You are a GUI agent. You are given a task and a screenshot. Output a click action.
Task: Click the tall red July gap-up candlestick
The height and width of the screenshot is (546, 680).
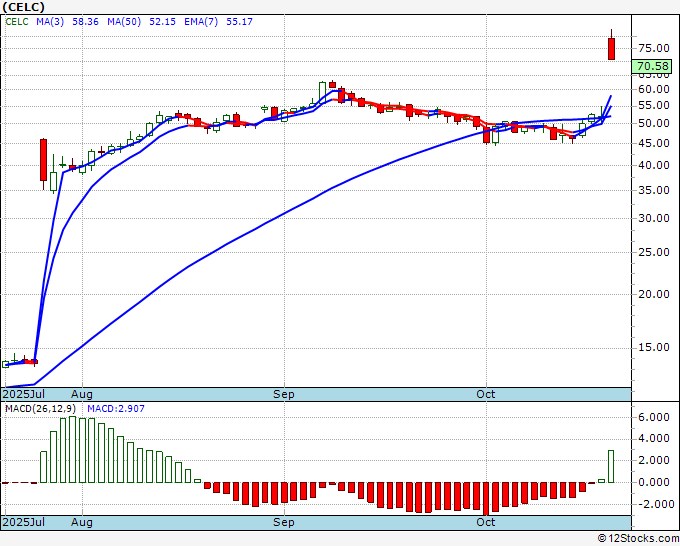point(43,160)
